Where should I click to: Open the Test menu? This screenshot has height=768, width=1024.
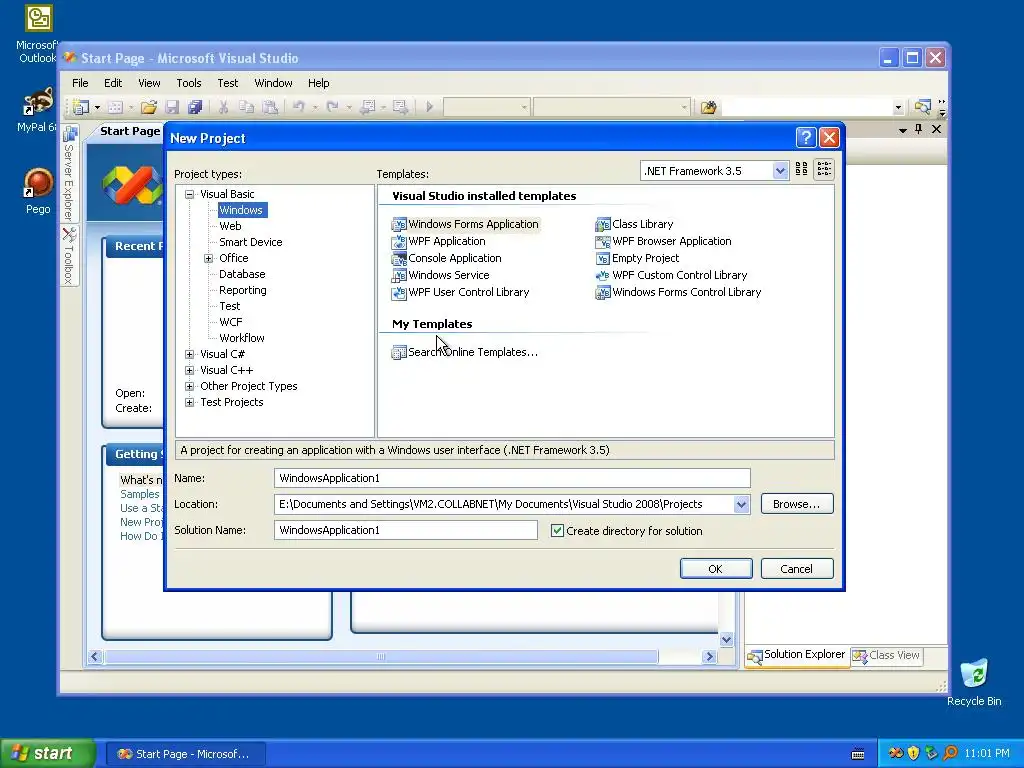point(228,83)
